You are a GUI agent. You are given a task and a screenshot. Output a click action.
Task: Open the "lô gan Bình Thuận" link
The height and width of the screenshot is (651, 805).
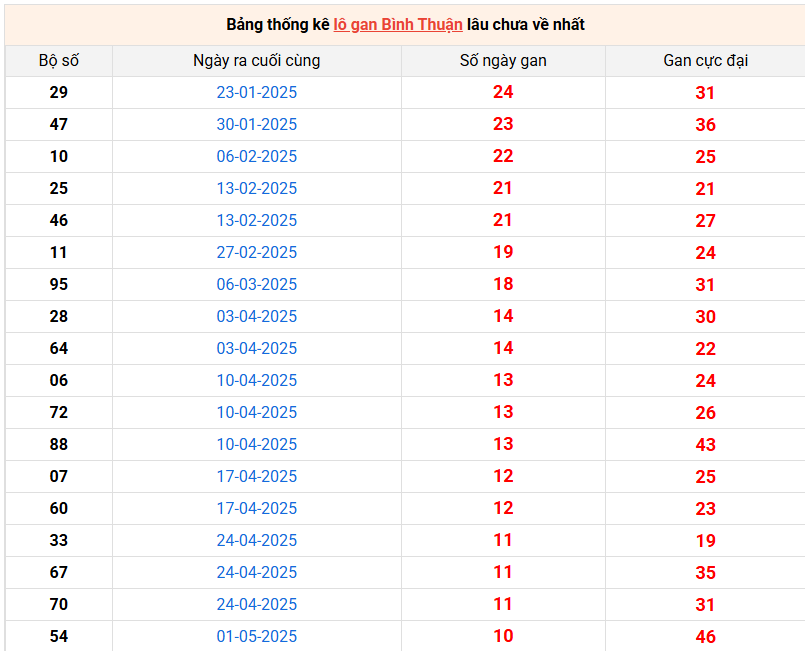point(397,24)
